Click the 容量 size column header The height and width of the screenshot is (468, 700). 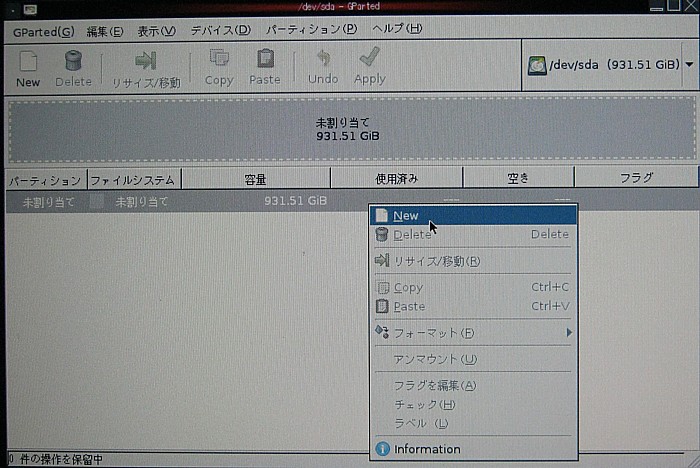pos(256,179)
